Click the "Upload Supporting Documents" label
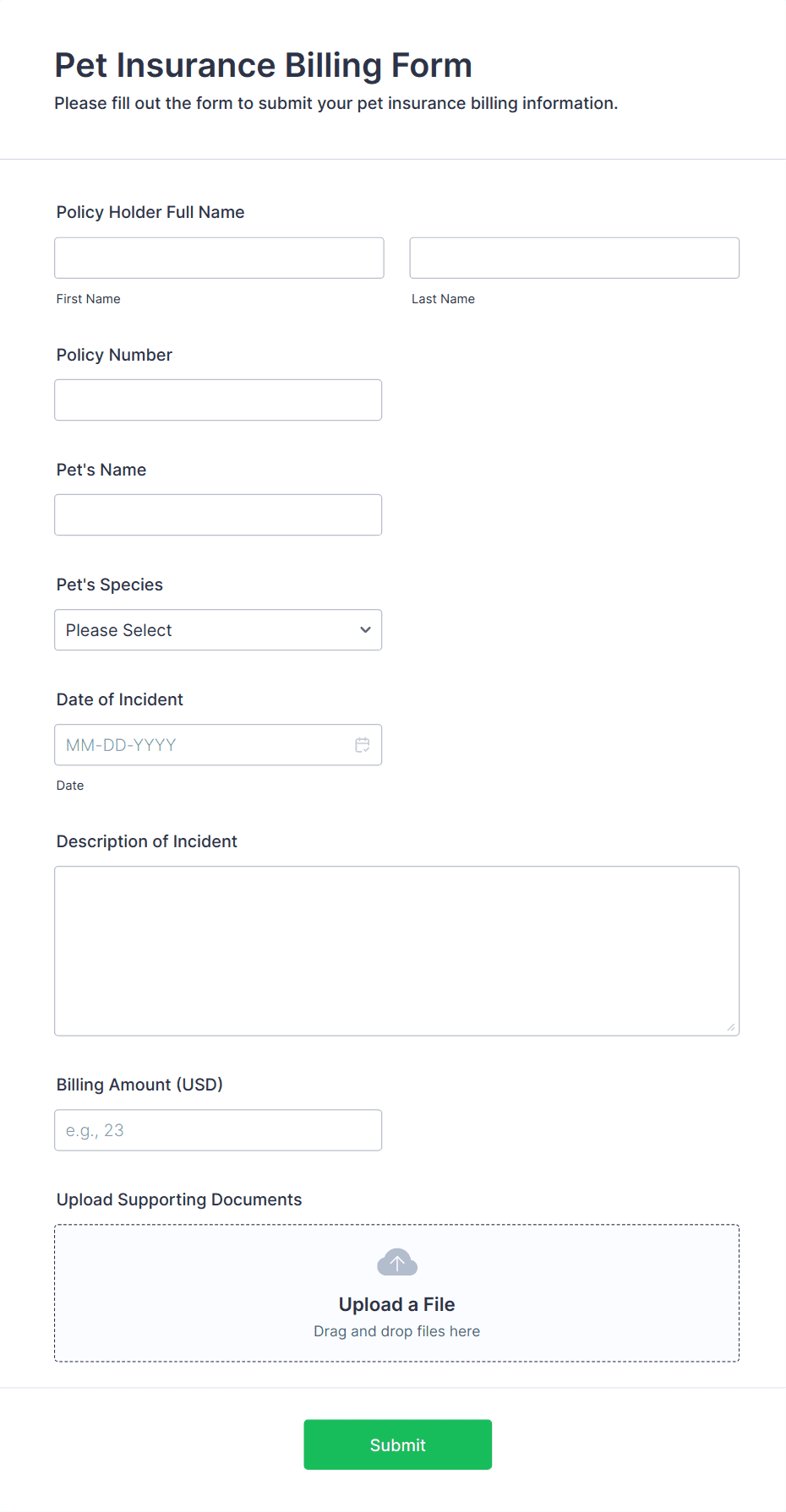786x1512 pixels. pyautogui.click(x=179, y=1199)
